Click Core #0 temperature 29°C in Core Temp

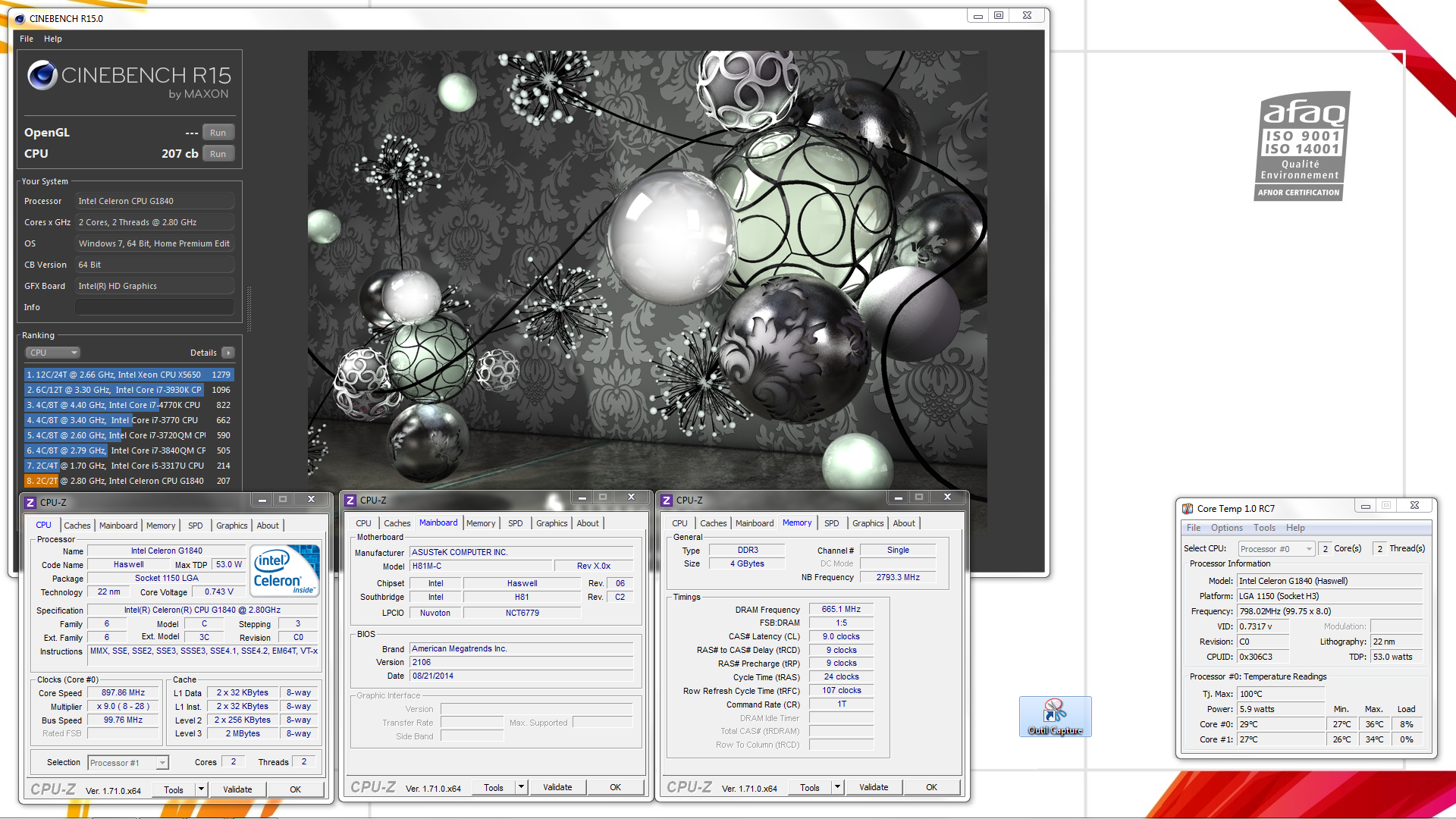[x=1281, y=724]
